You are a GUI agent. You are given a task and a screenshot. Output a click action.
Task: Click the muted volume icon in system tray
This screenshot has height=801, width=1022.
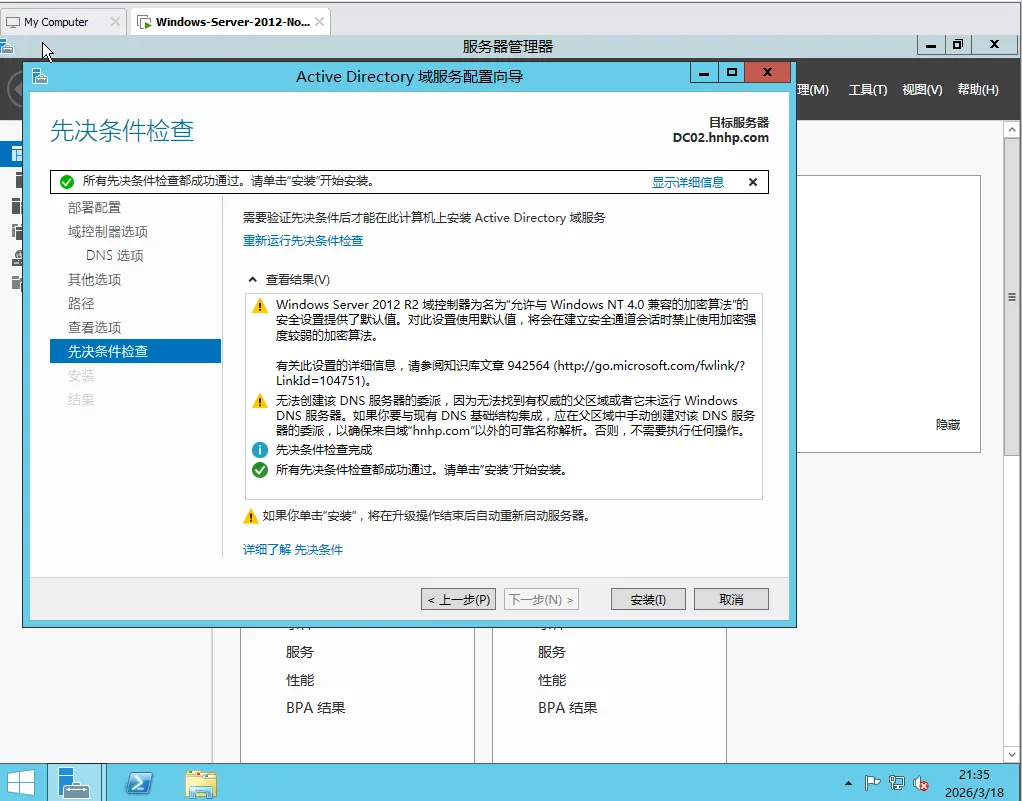tap(921, 783)
